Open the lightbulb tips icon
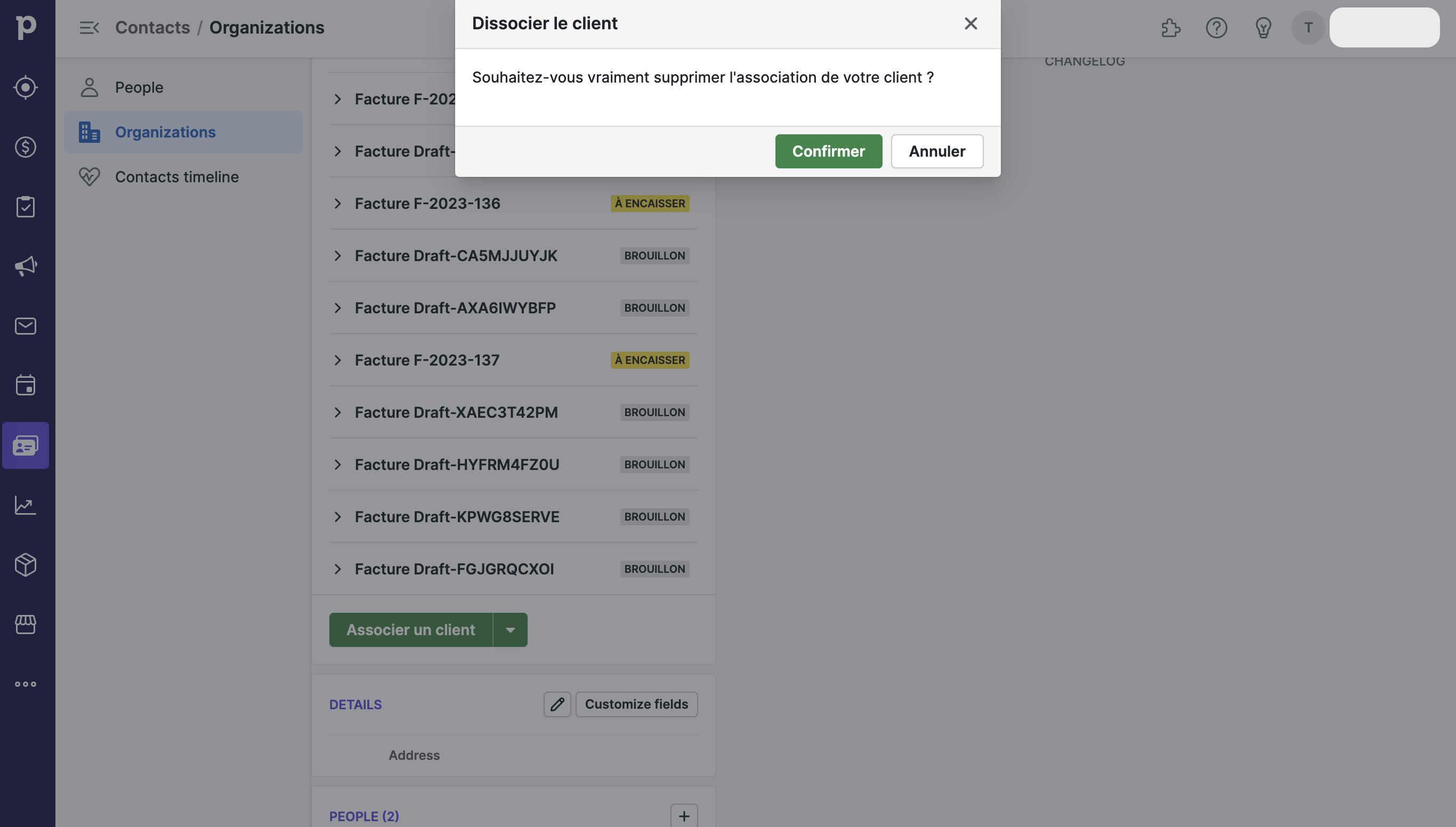 coord(1263,27)
